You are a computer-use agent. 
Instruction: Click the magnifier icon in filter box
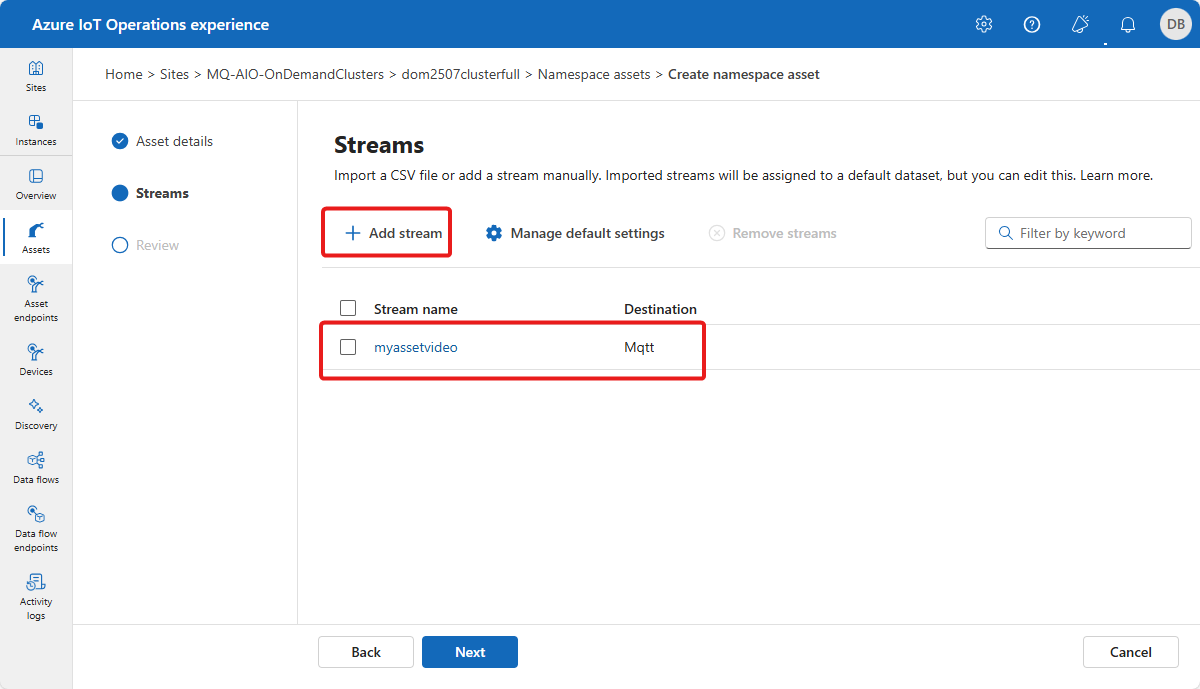coord(1005,233)
